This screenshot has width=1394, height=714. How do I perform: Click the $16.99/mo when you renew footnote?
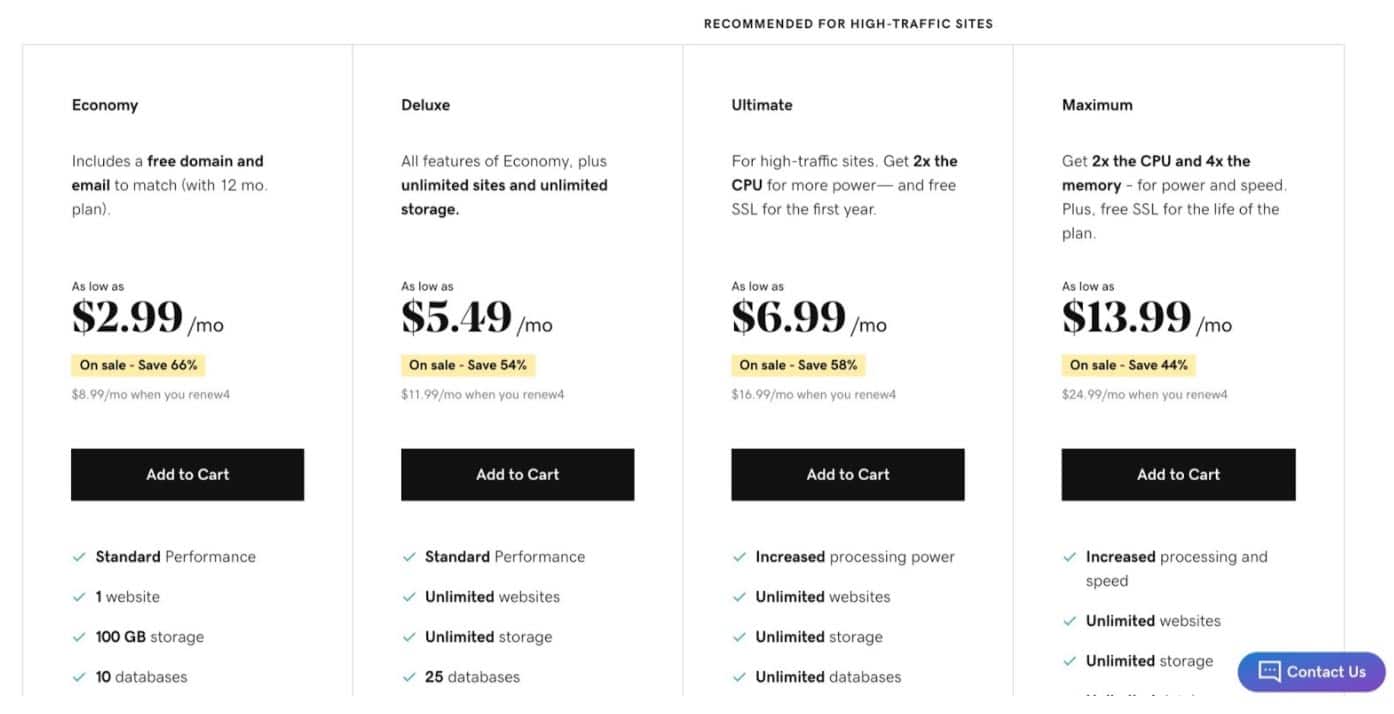[x=814, y=395]
